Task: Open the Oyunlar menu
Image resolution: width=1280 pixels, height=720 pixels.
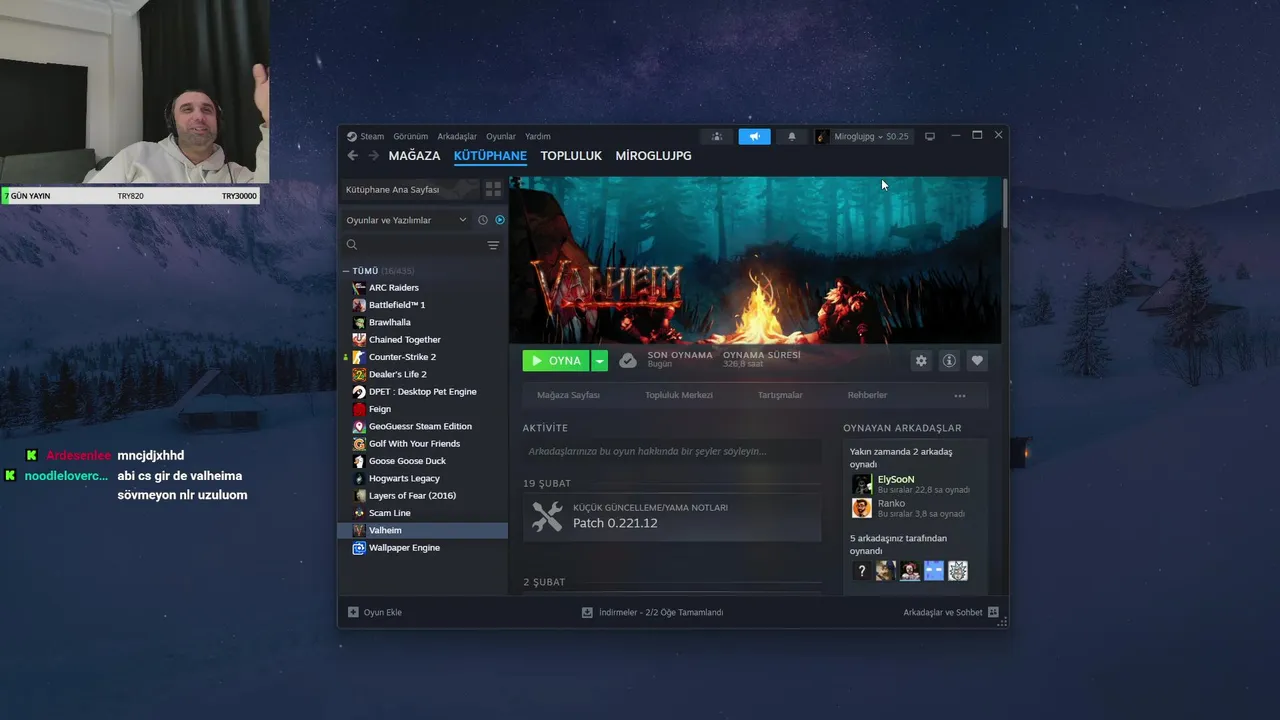Action: tap(501, 136)
